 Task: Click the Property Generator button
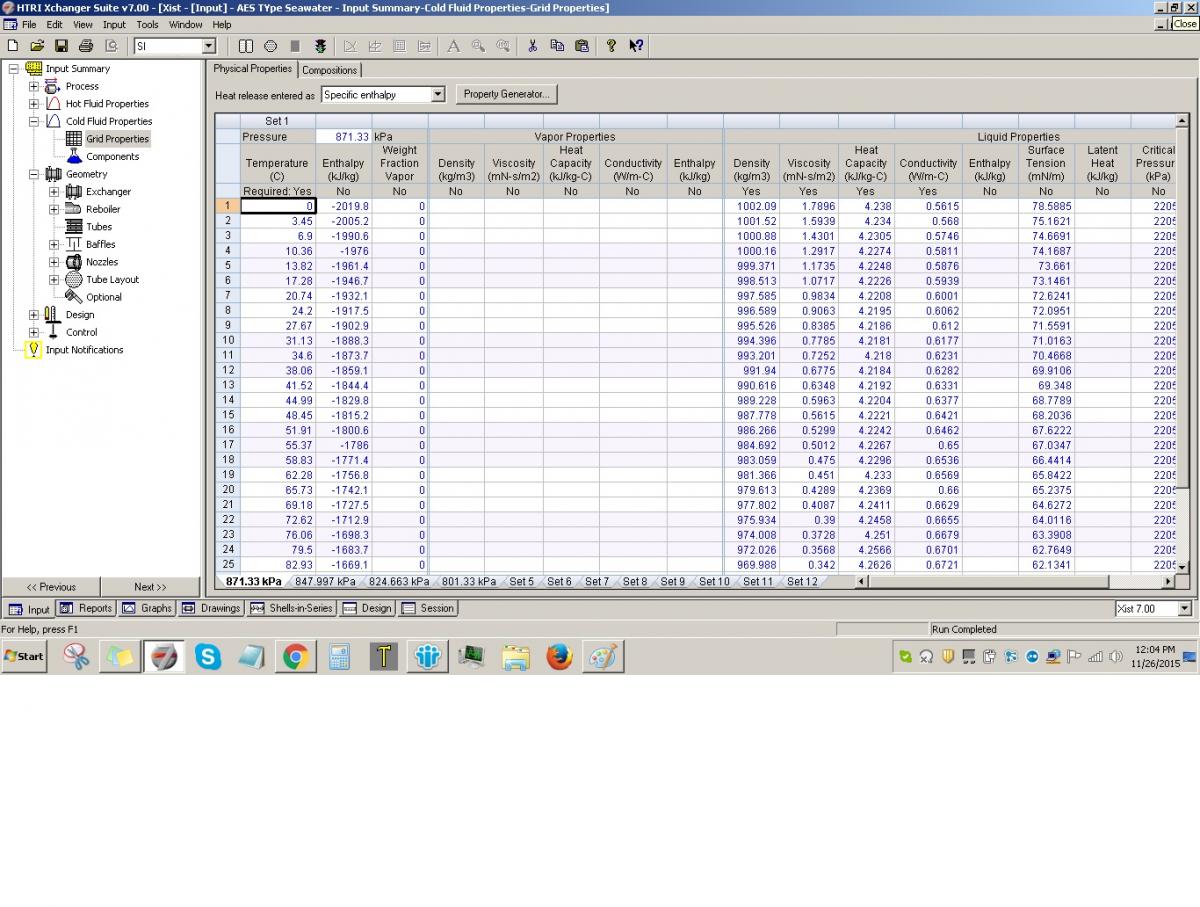[506, 94]
